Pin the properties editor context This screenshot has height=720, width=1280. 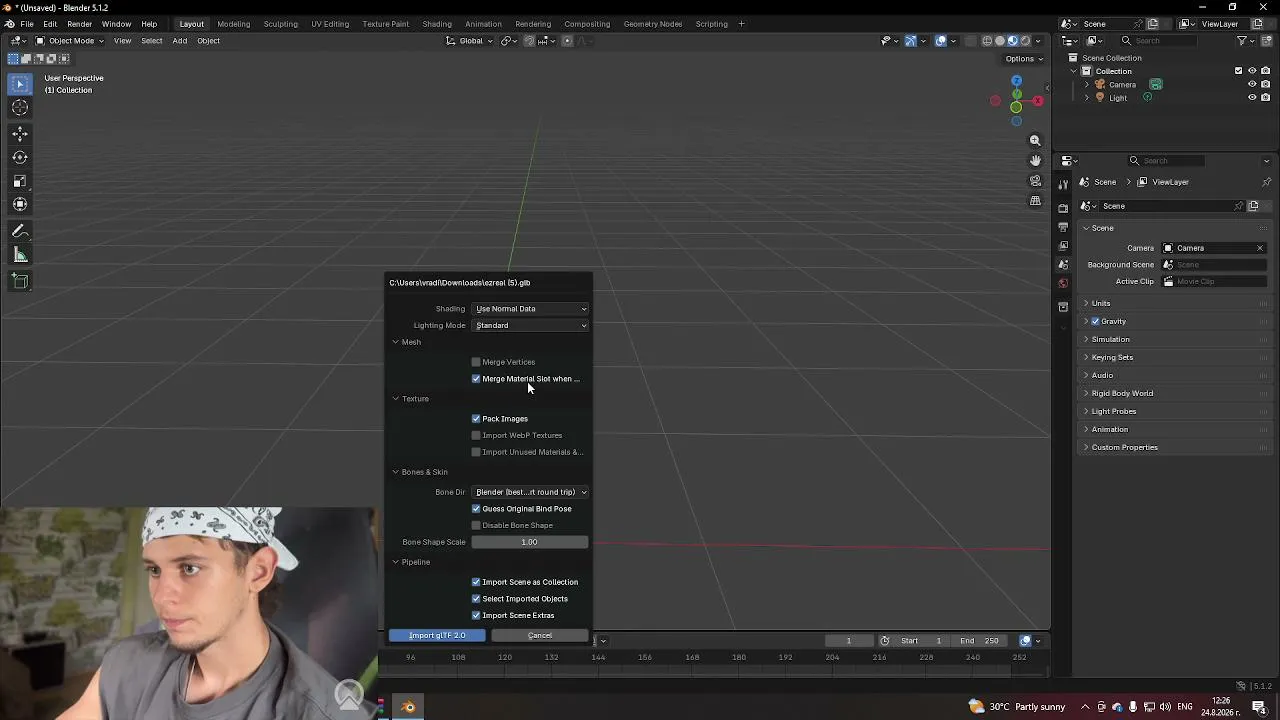(1266, 182)
